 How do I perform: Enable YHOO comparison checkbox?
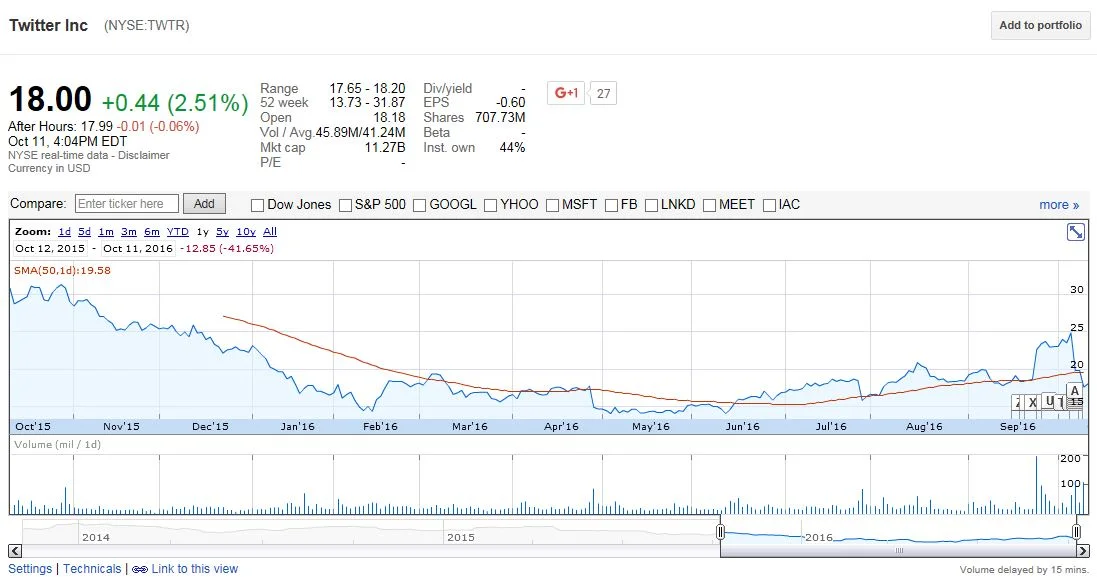click(490, 205)
